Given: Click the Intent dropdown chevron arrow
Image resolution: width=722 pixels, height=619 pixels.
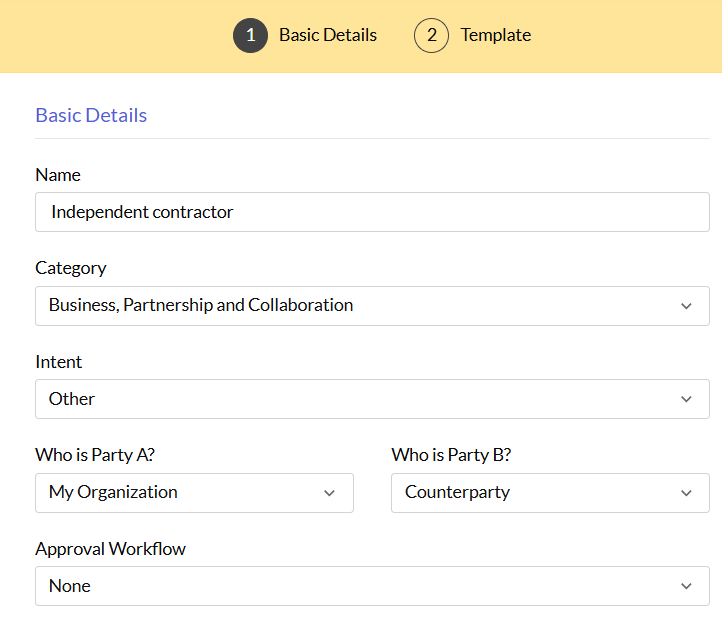Looking at the screenshot, I should [x=686, y=399].
